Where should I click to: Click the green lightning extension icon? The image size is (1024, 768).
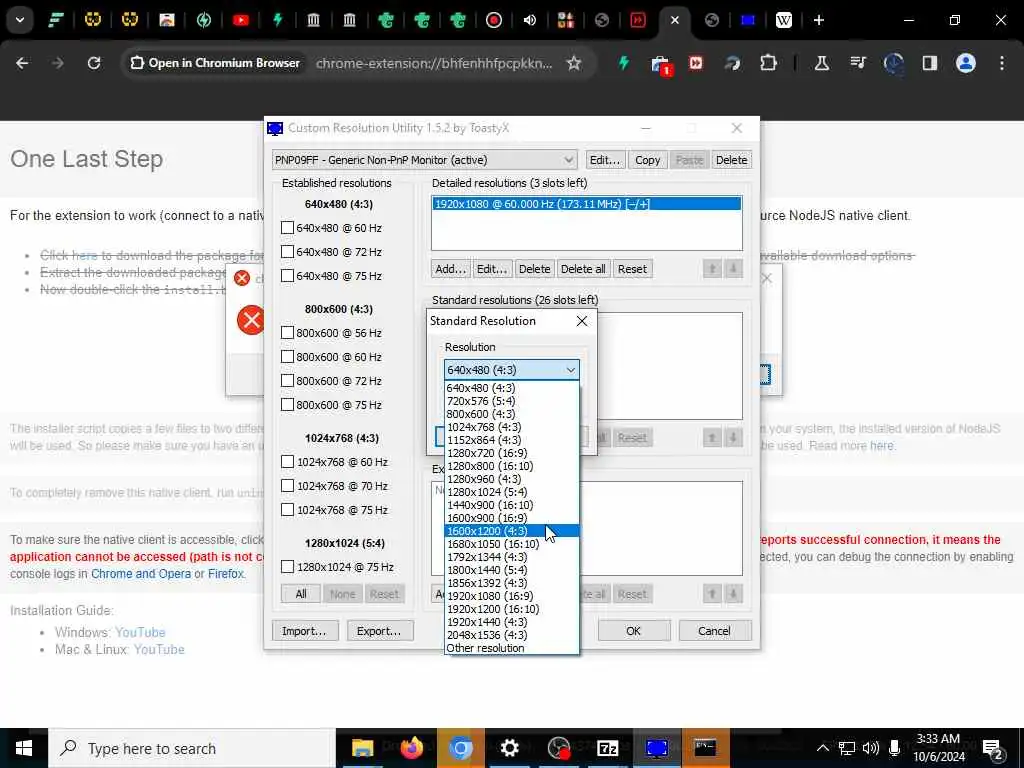[624, 63]
